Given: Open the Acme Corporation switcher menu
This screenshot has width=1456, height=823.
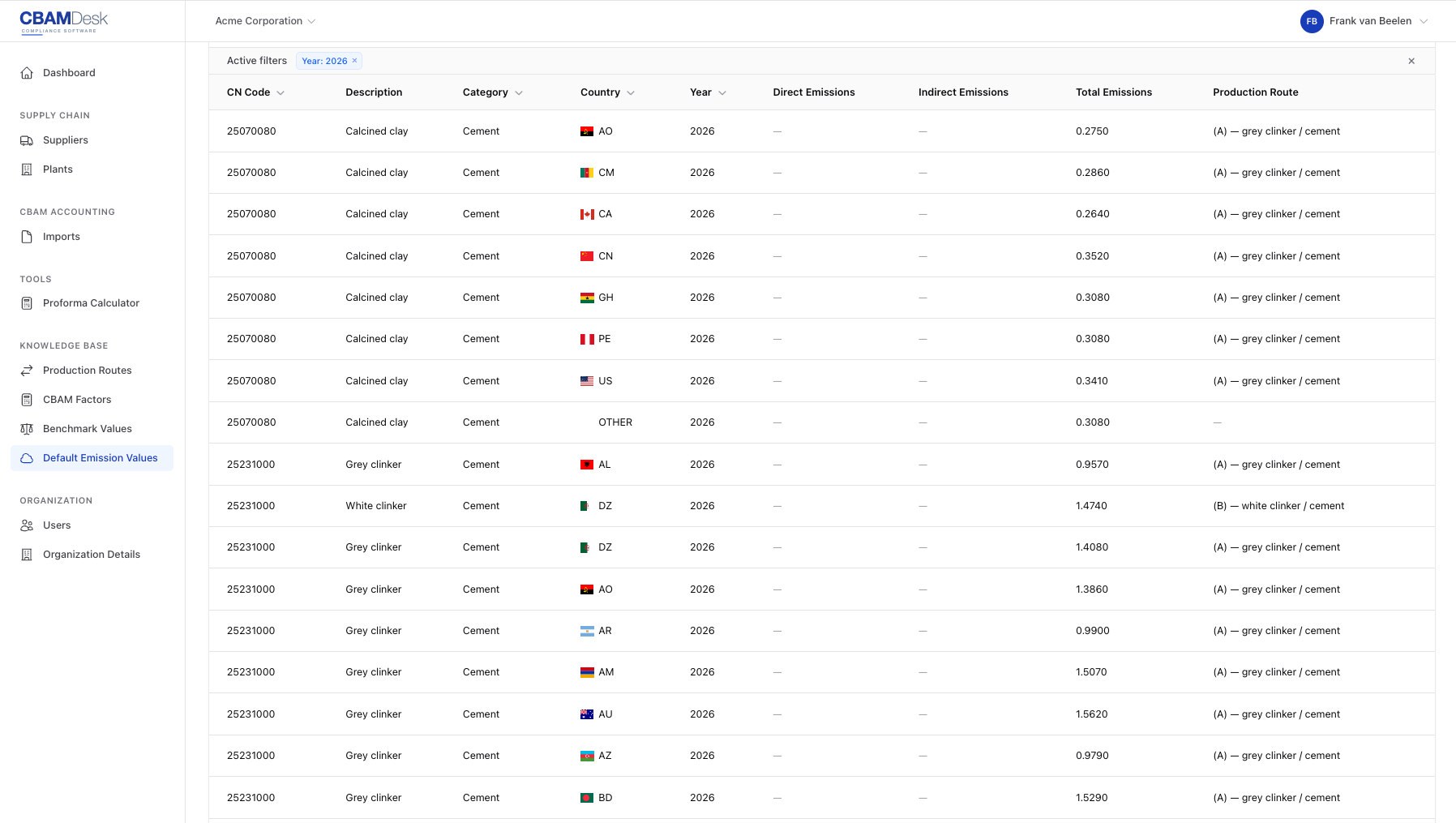Looking at the screenshot, I should point(265,21).
